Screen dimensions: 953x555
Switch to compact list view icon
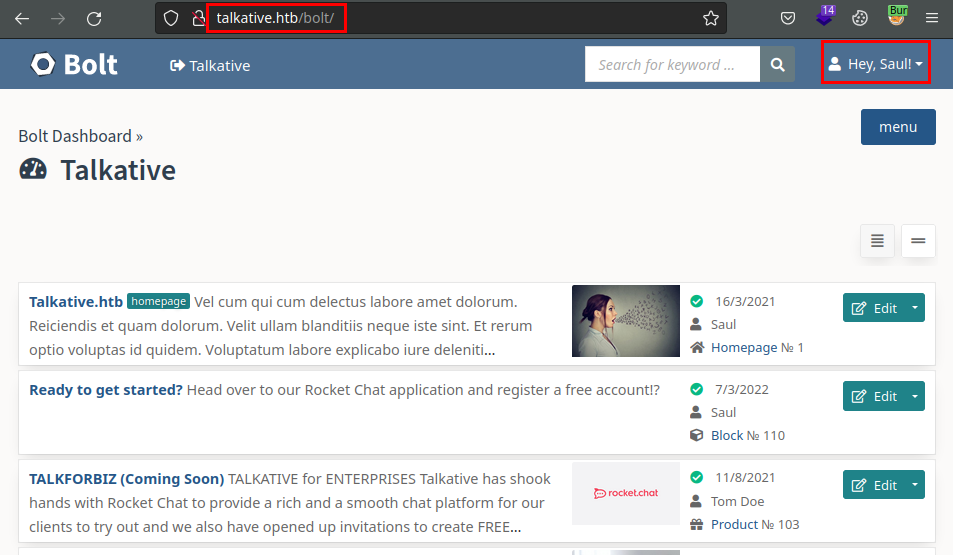pos(918,241)
